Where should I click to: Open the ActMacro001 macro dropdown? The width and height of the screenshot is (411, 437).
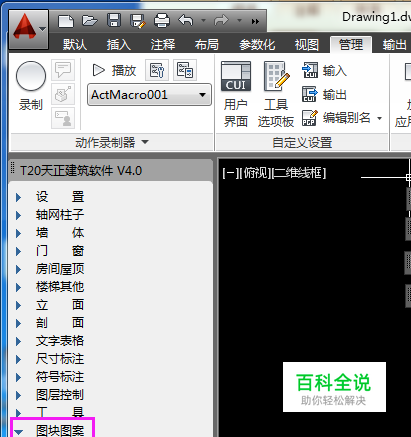coord(149,95)
